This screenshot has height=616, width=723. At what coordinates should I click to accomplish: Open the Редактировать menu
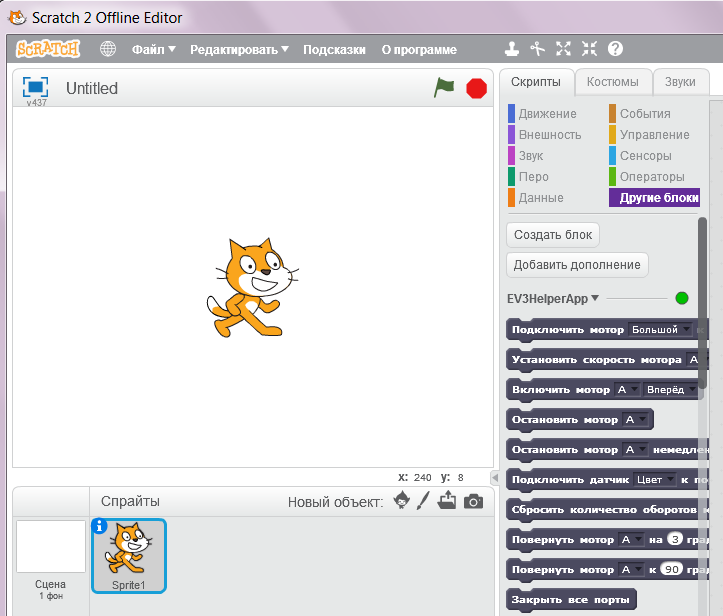pos(239,49)
